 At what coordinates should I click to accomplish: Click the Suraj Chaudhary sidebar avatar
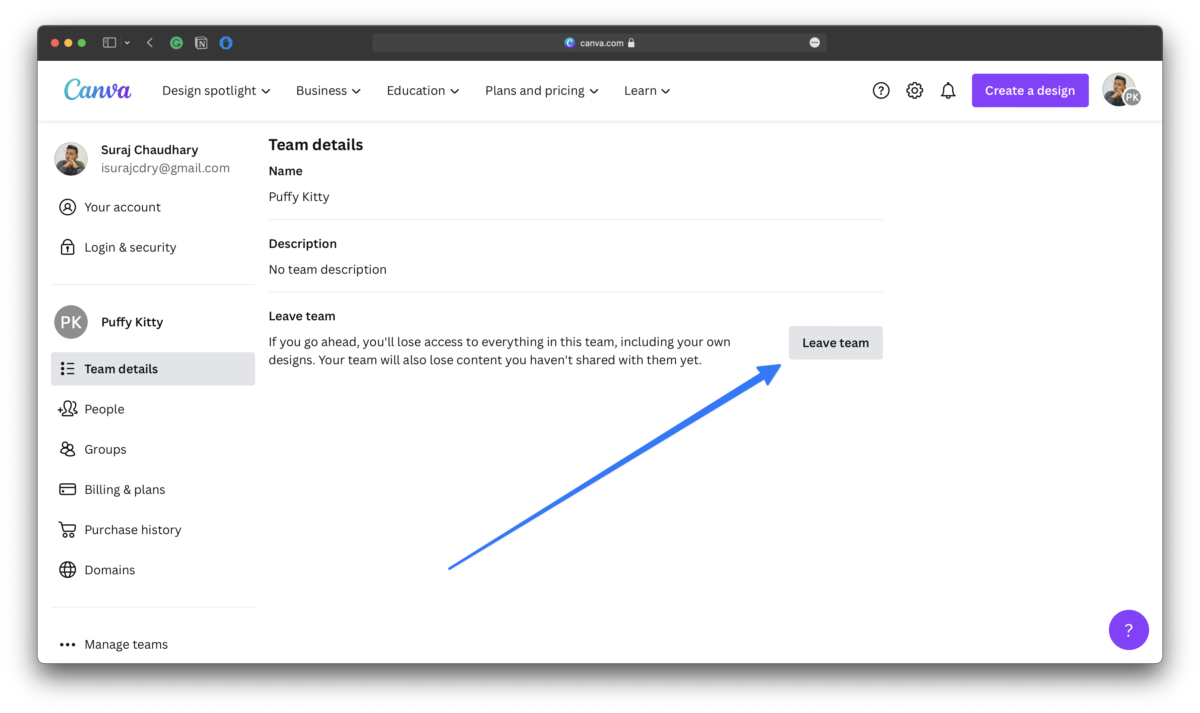(71, 159)
